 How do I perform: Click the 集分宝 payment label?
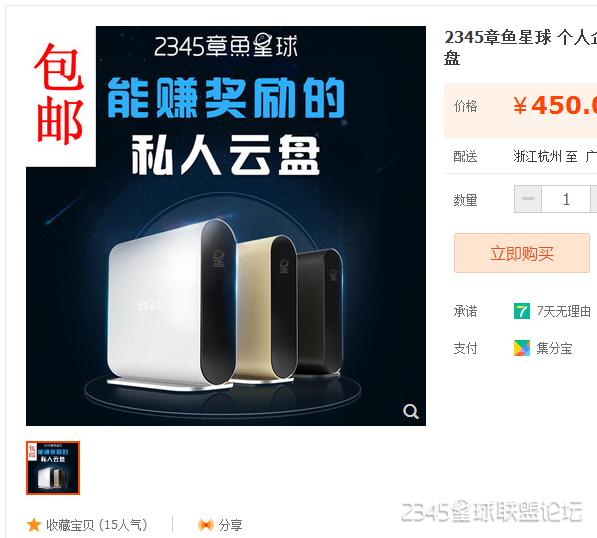[x=554, y=348]
